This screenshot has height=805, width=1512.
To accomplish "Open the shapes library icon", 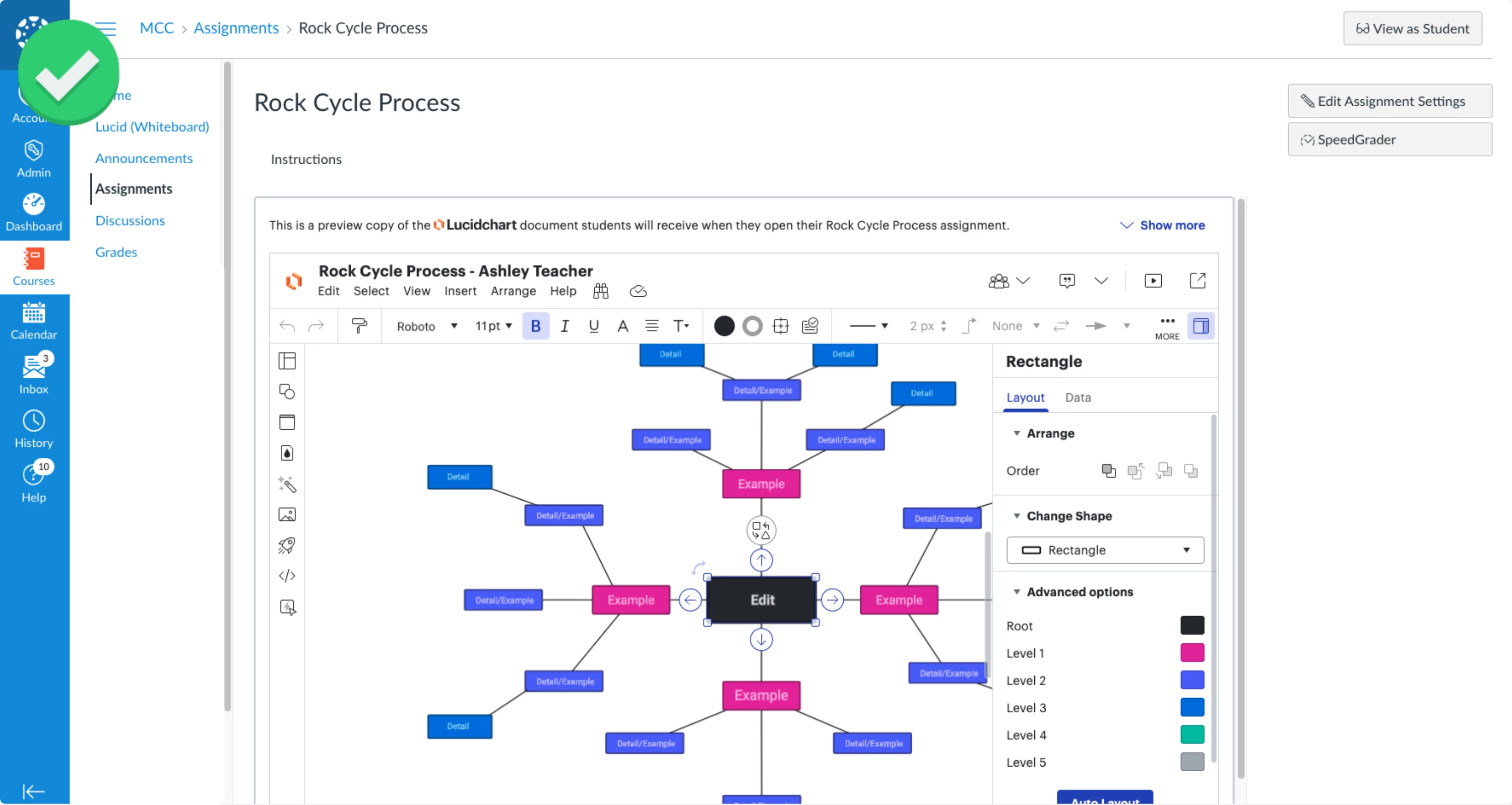I will [x=287, y=391].
